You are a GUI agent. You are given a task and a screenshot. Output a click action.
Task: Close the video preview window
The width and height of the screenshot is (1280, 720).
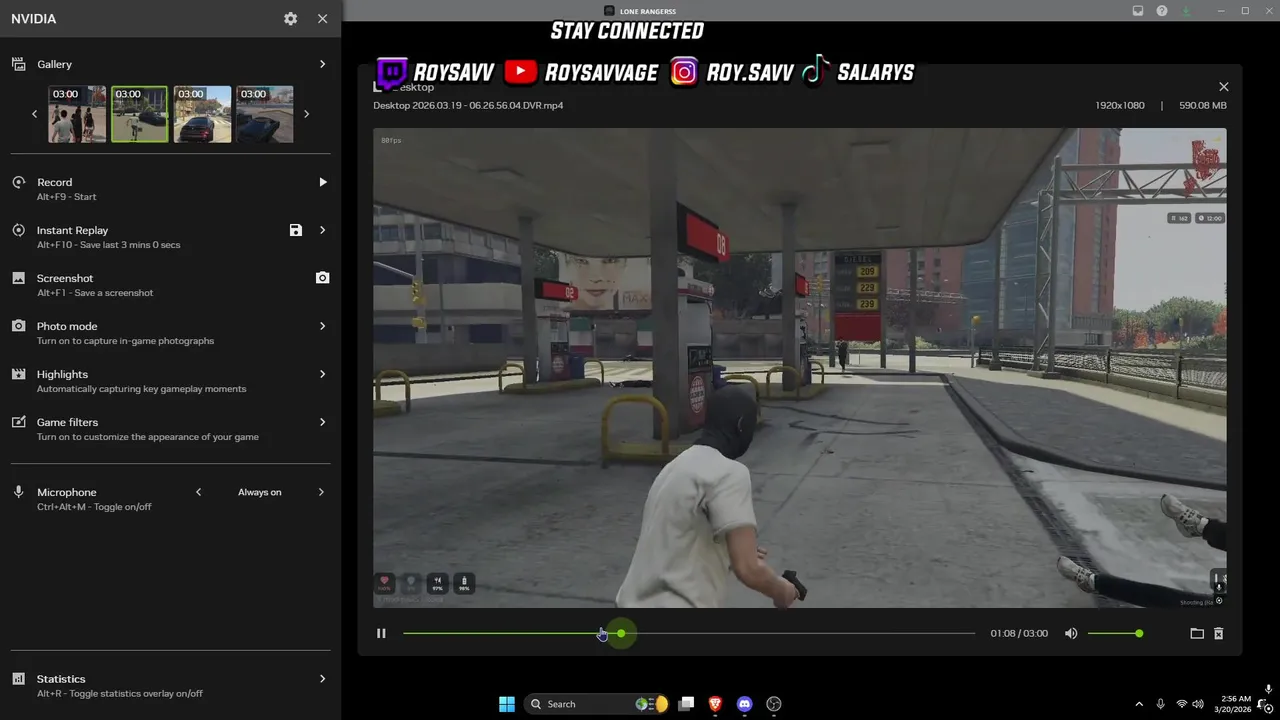point(1223,87)
